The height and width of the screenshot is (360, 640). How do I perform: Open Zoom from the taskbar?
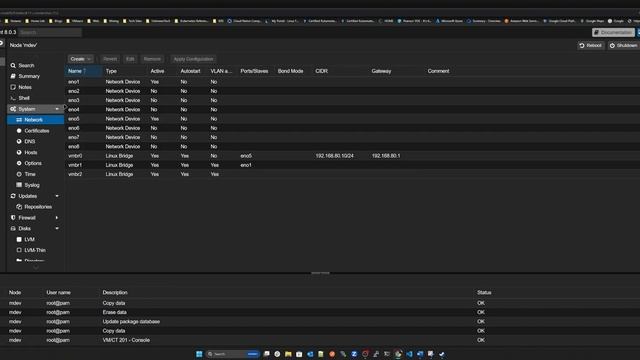[x=354, y=354]
